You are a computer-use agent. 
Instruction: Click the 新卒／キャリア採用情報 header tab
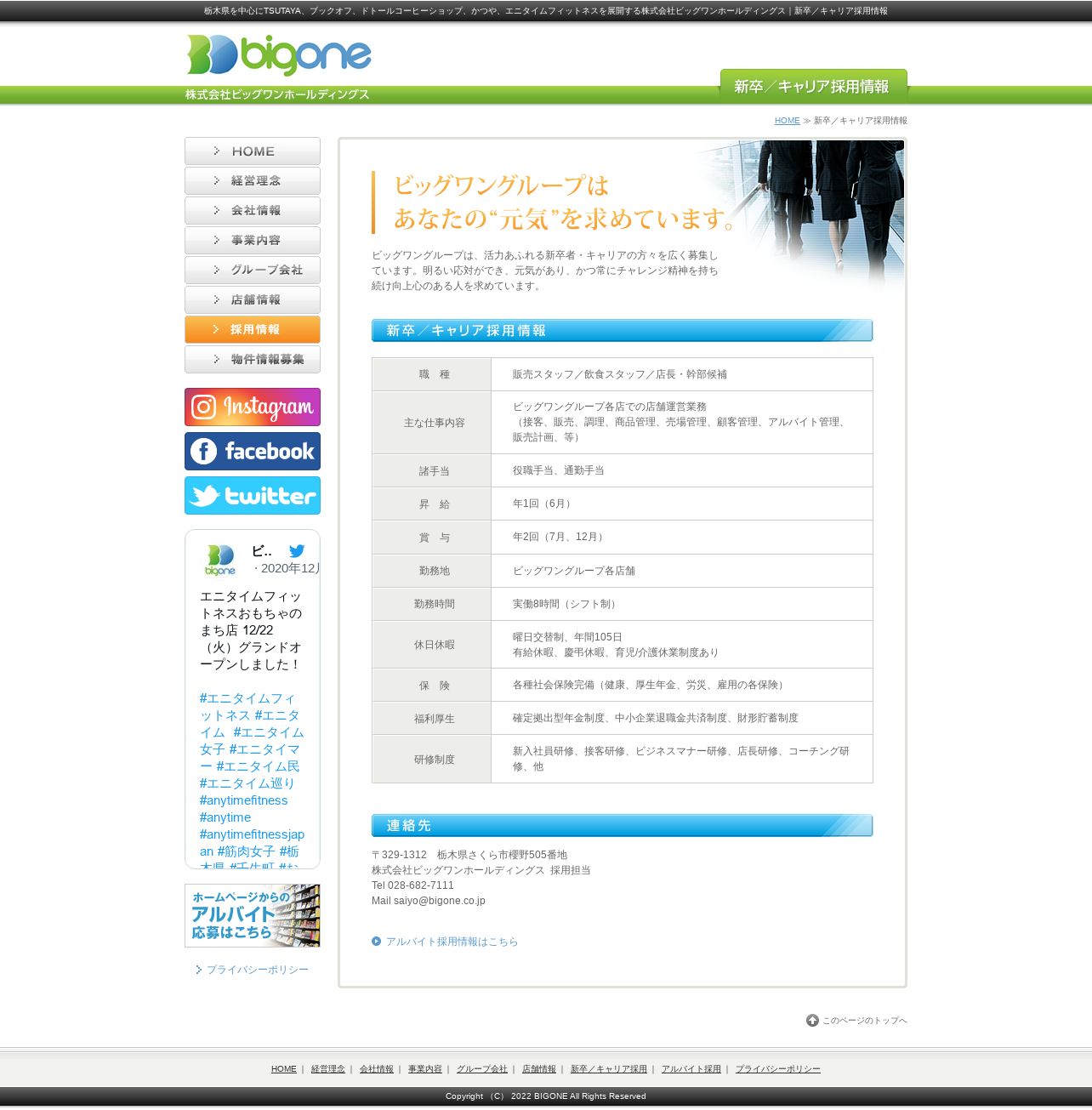[813, 86]
